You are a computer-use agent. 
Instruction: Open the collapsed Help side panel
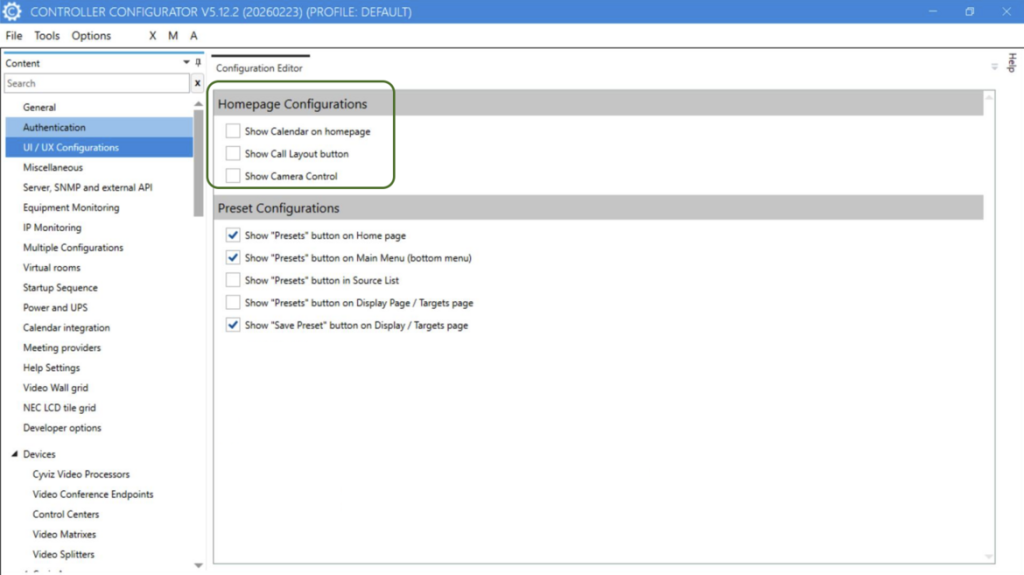(1010, 62)
